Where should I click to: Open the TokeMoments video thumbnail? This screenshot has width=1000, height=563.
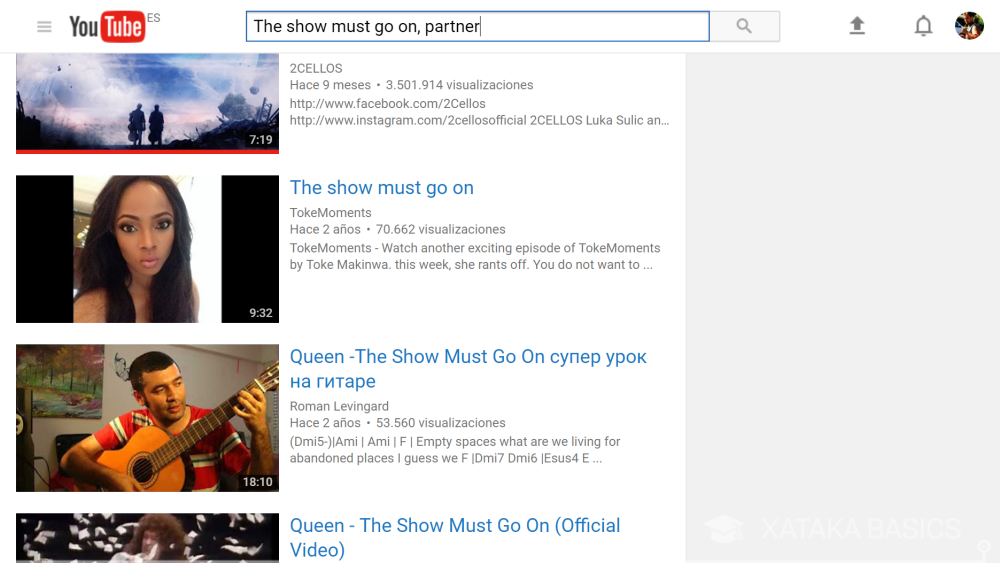[147, 249]
